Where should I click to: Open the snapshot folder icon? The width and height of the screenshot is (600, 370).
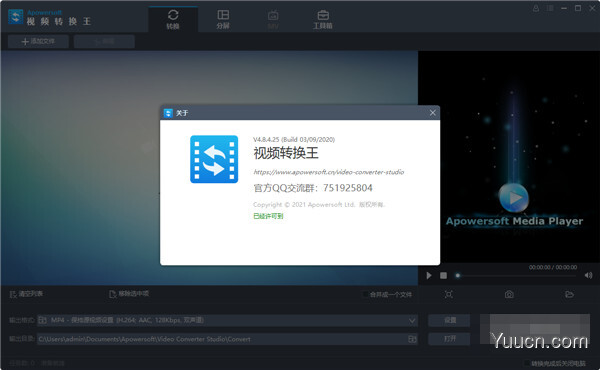pos(569,294)
